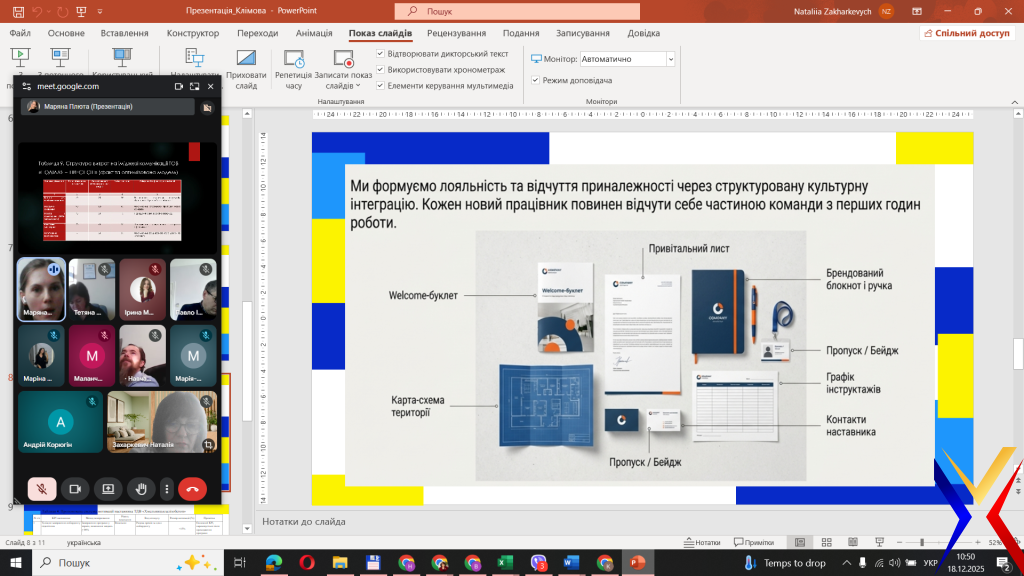Hang up with the red leave call button

[192, 489]
